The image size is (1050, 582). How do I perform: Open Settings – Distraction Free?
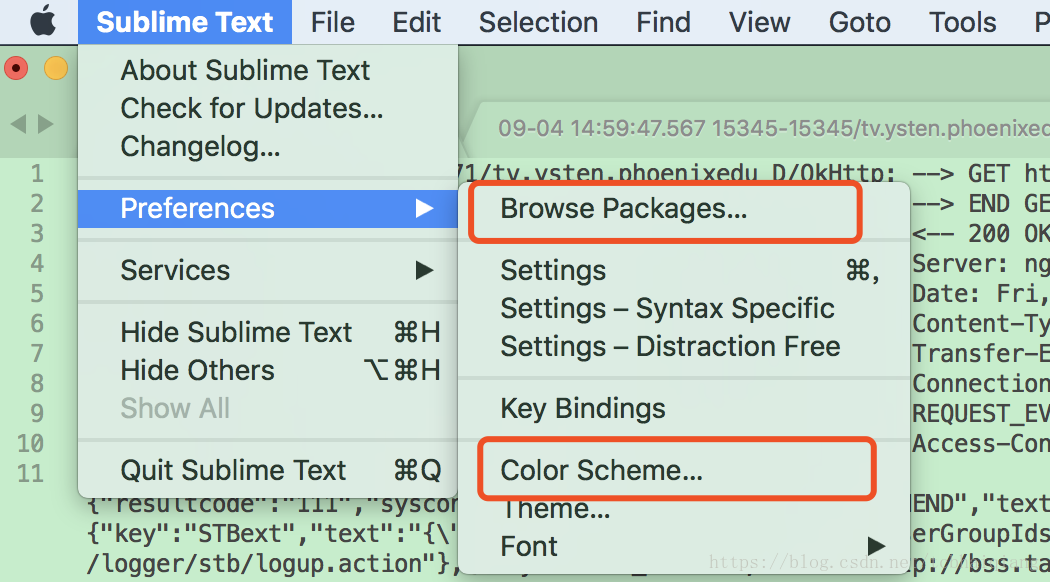[x=684, y=347]
